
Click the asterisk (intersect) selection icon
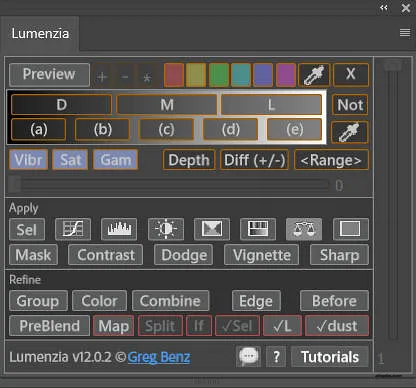[x=147, y=77]
